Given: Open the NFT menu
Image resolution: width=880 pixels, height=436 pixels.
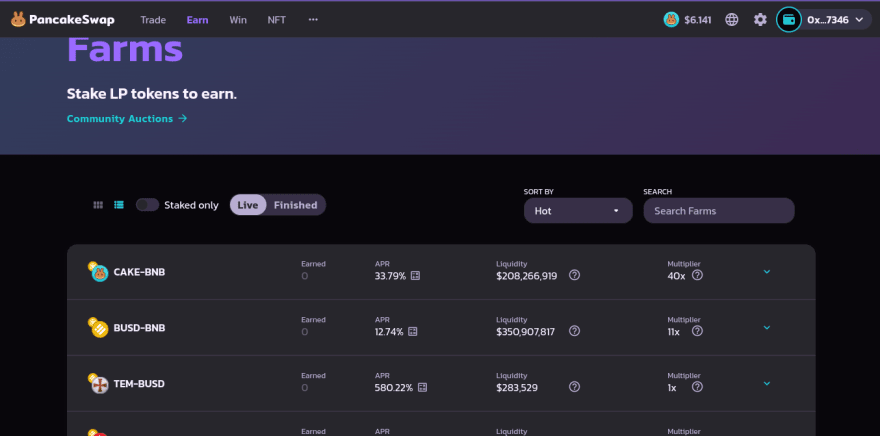Looking at the screenshot, I should [x=277, y=20].
